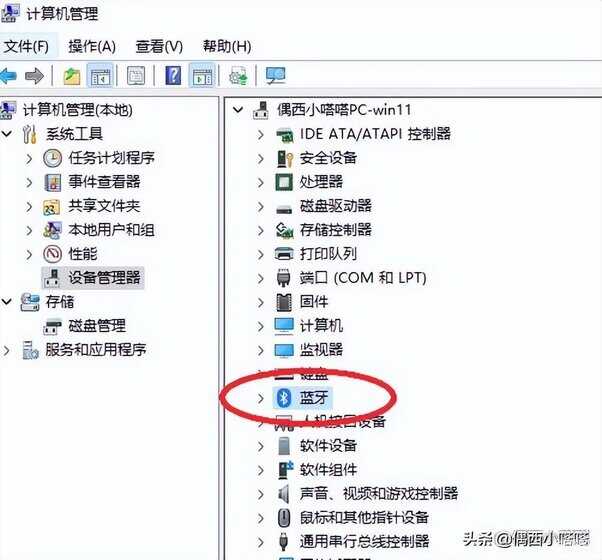Viewport: 602px width, 560px height.
Task: Expand the 蓝牙 Bluetooth node
Action: (261, 398)
